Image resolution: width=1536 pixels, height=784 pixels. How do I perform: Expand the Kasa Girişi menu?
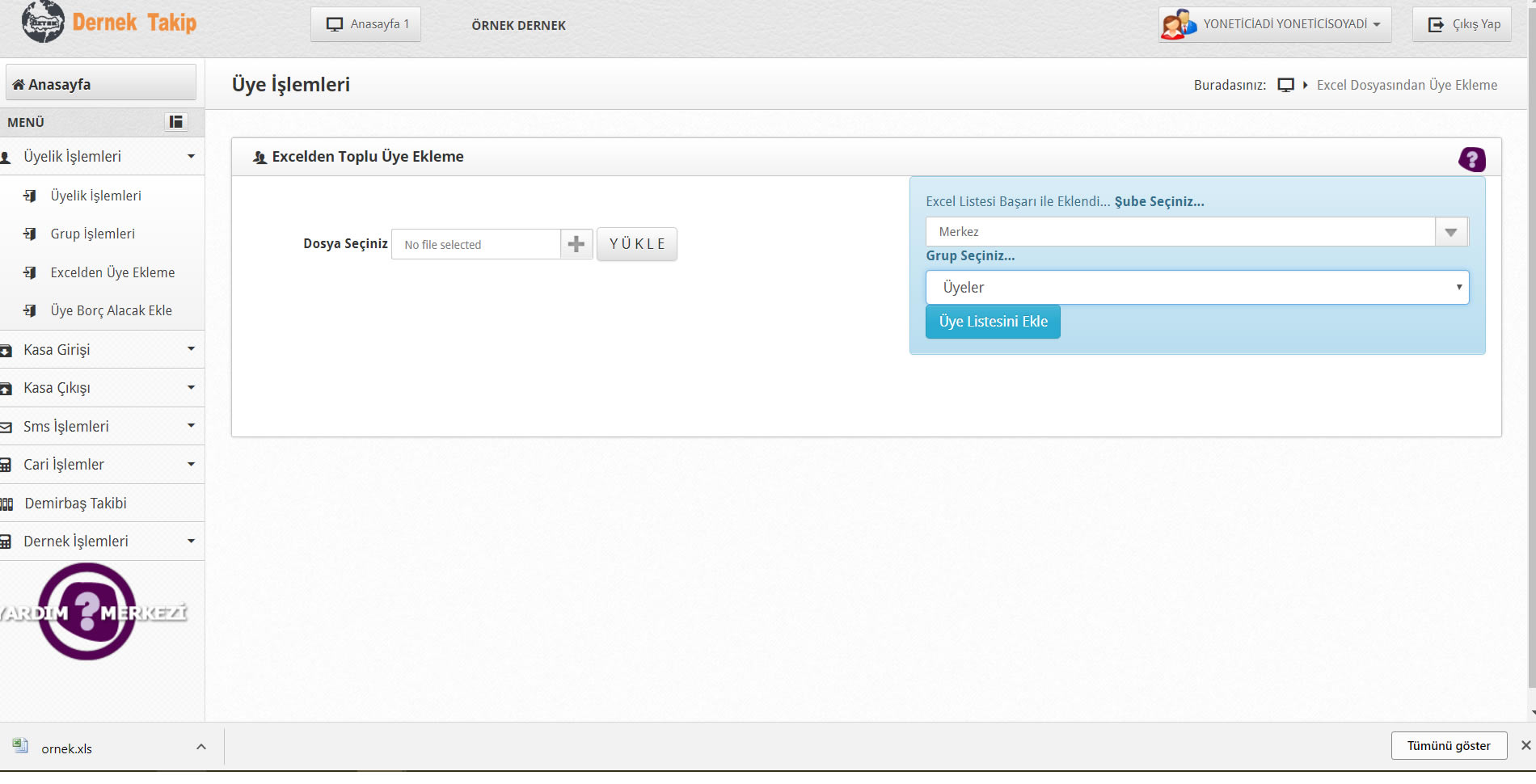(x=101, y=349)
